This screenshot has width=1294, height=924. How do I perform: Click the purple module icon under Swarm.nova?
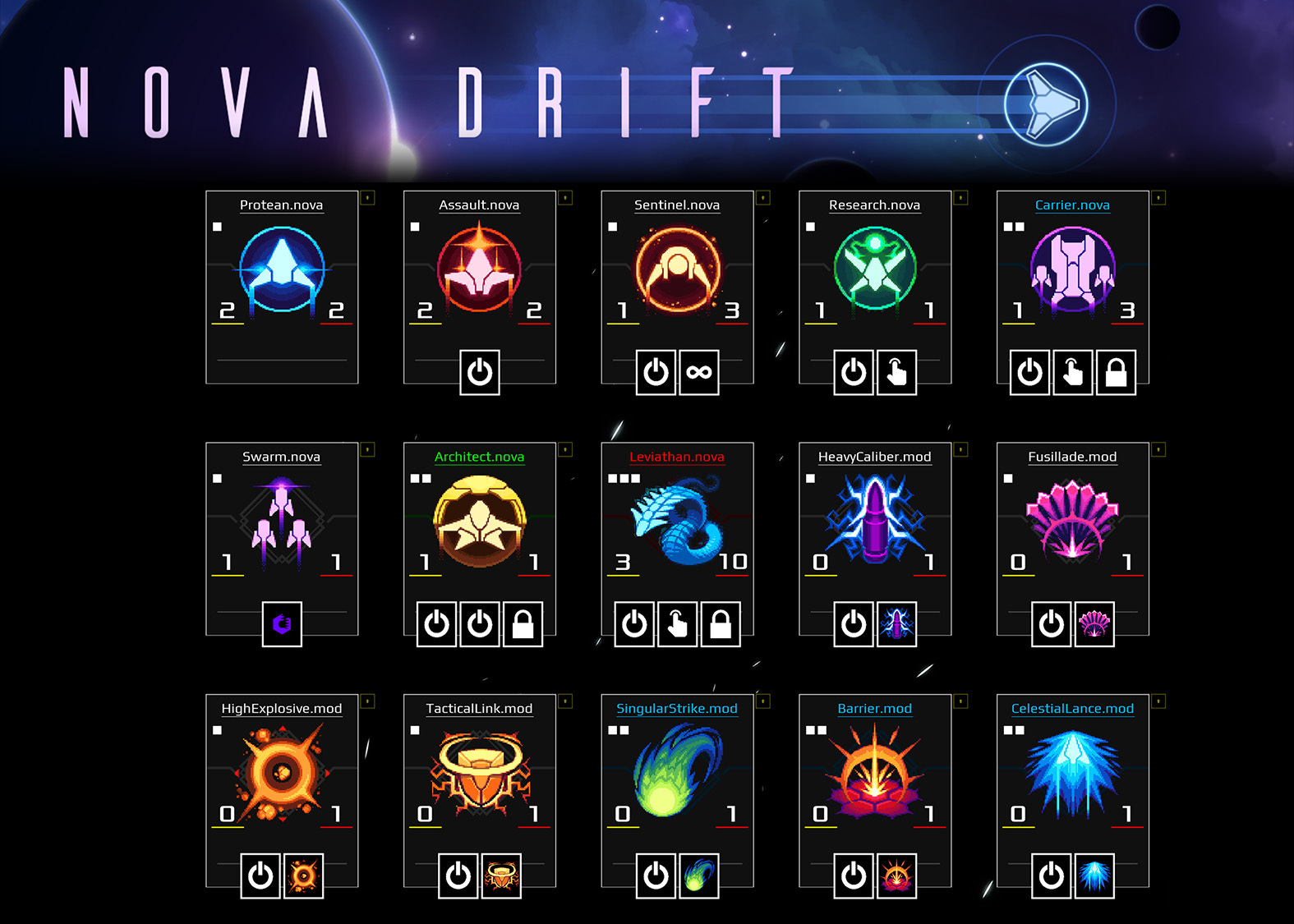tap(282, 624)
